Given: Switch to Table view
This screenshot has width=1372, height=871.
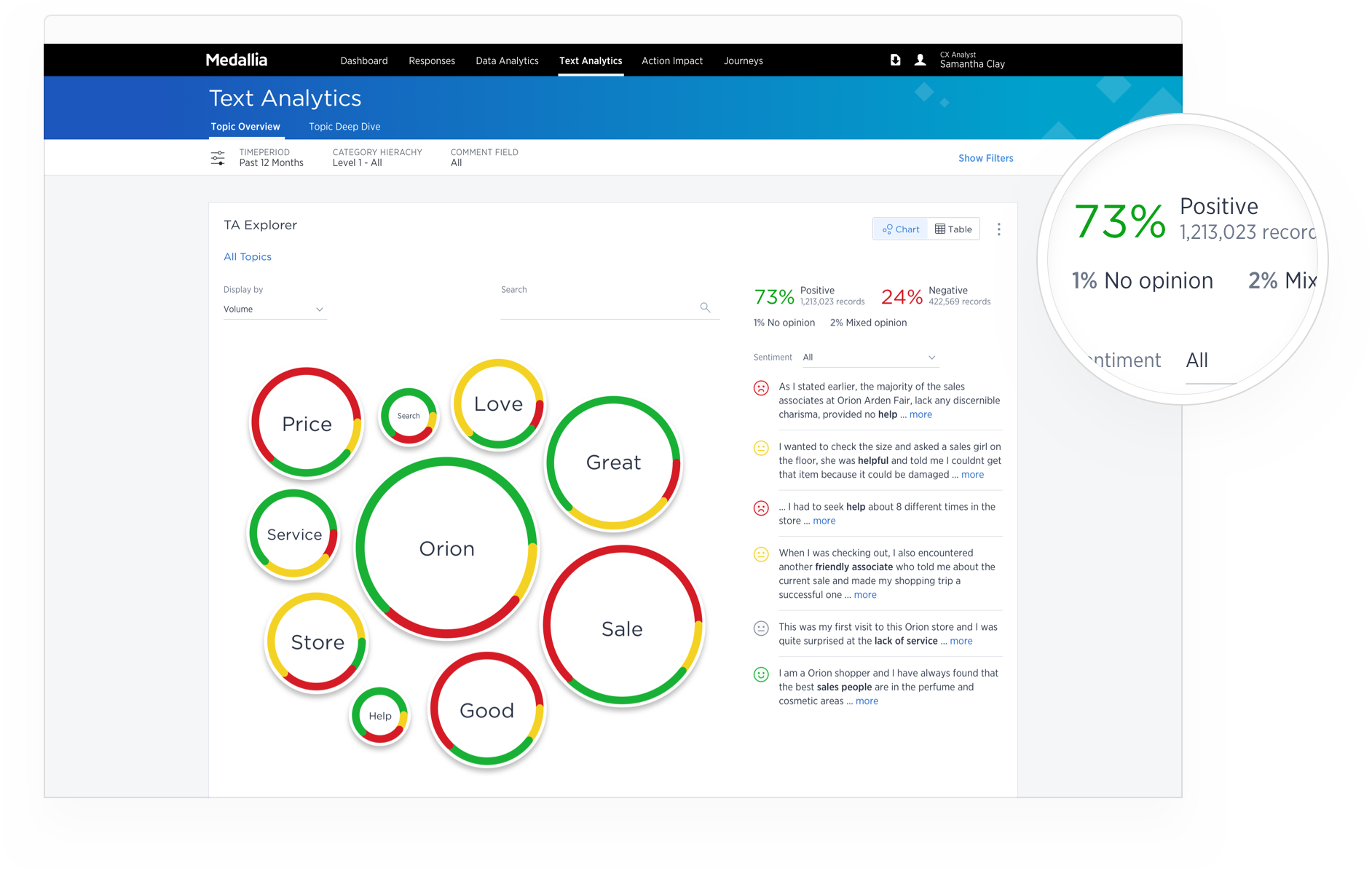Looking at the screenshot, I should pos(953,229).
